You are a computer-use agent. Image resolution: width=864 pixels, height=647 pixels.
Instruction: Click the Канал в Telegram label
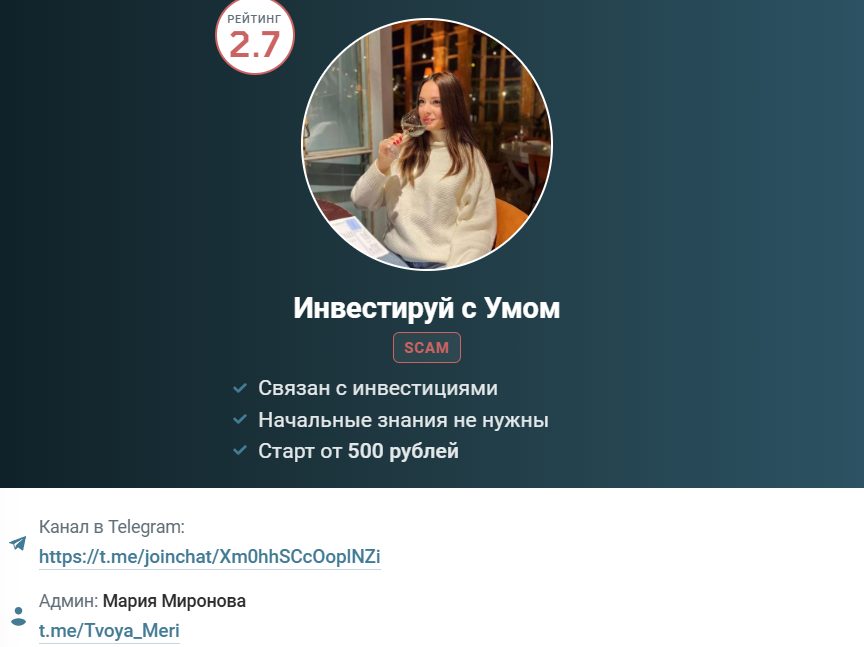coord(111,527)
